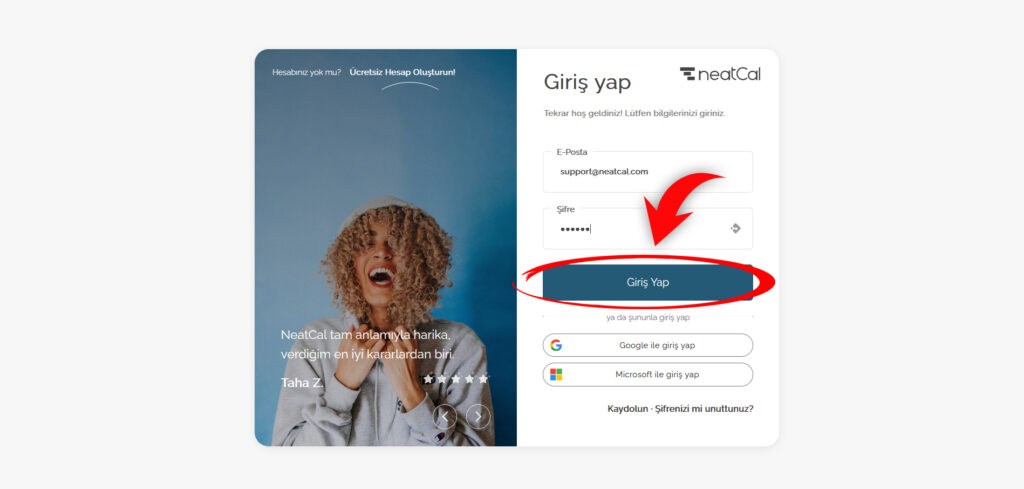The image size is (1024, 489).
Task: Click the Microsoft logo icon
Action: pos(556,375)
